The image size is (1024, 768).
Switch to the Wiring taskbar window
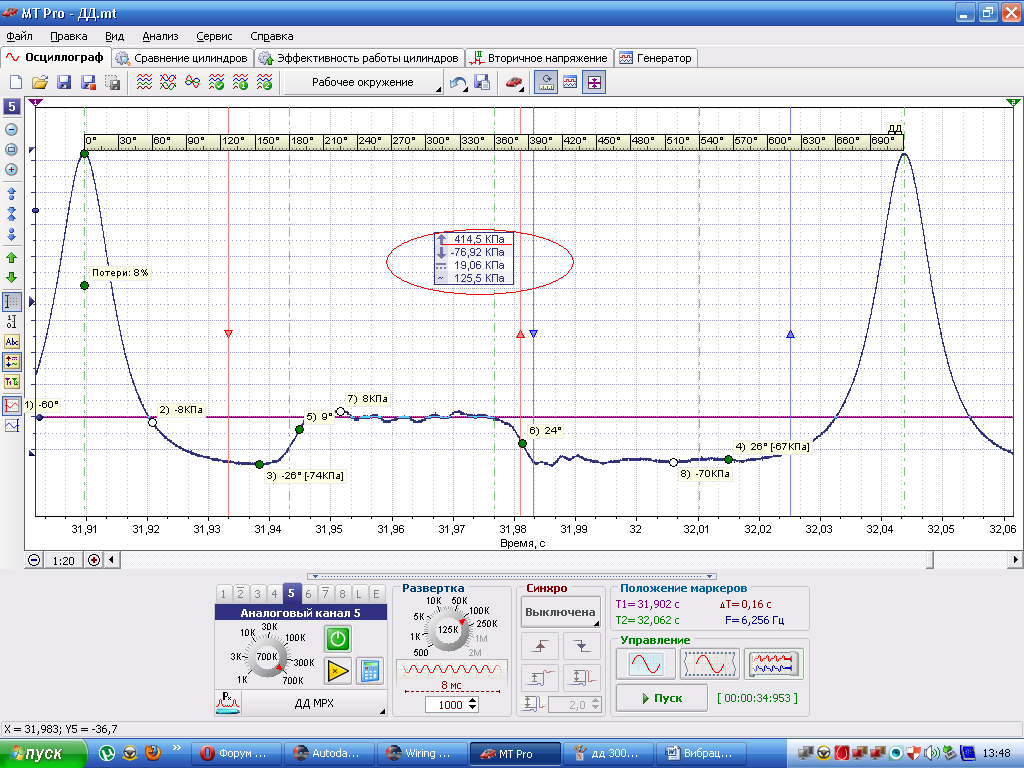(x=421, y=754)
